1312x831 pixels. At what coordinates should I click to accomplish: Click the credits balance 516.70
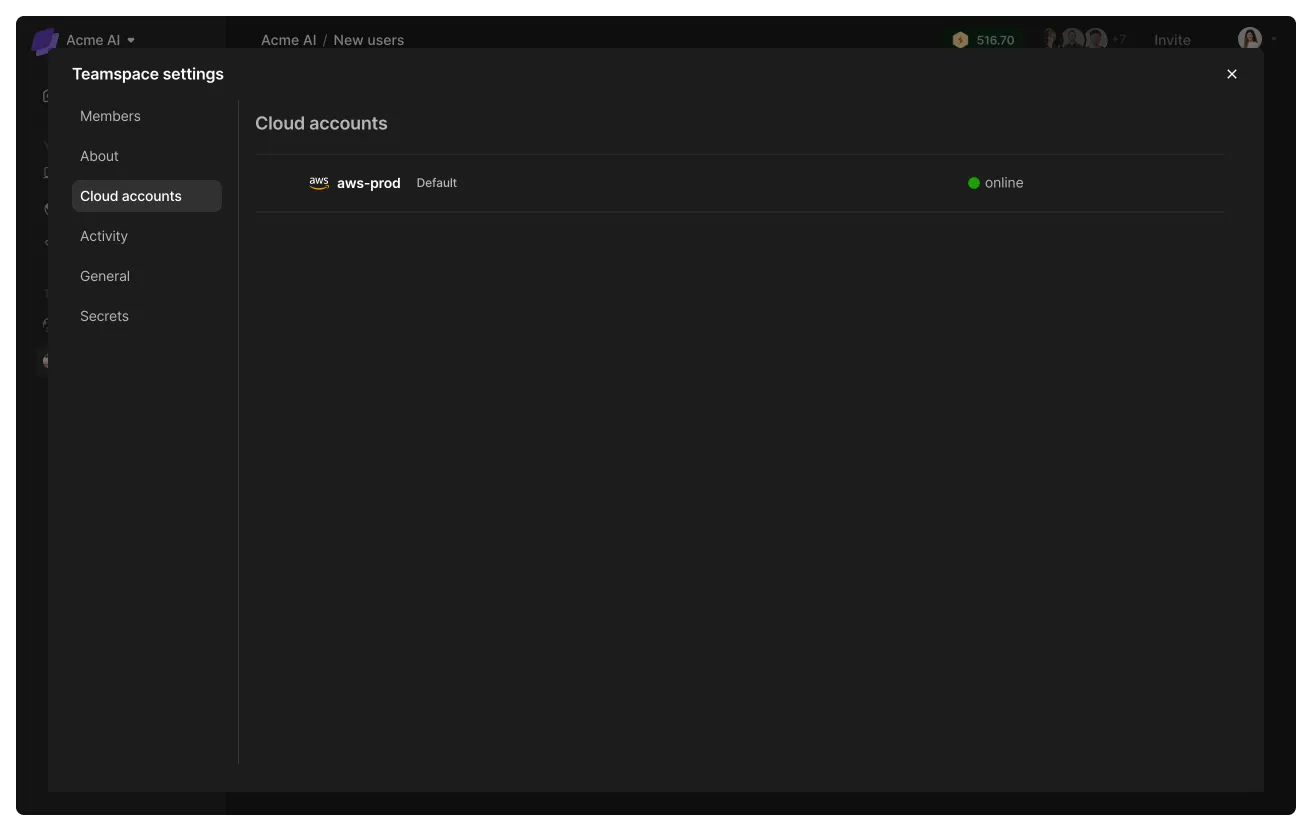tap(985, 40)
